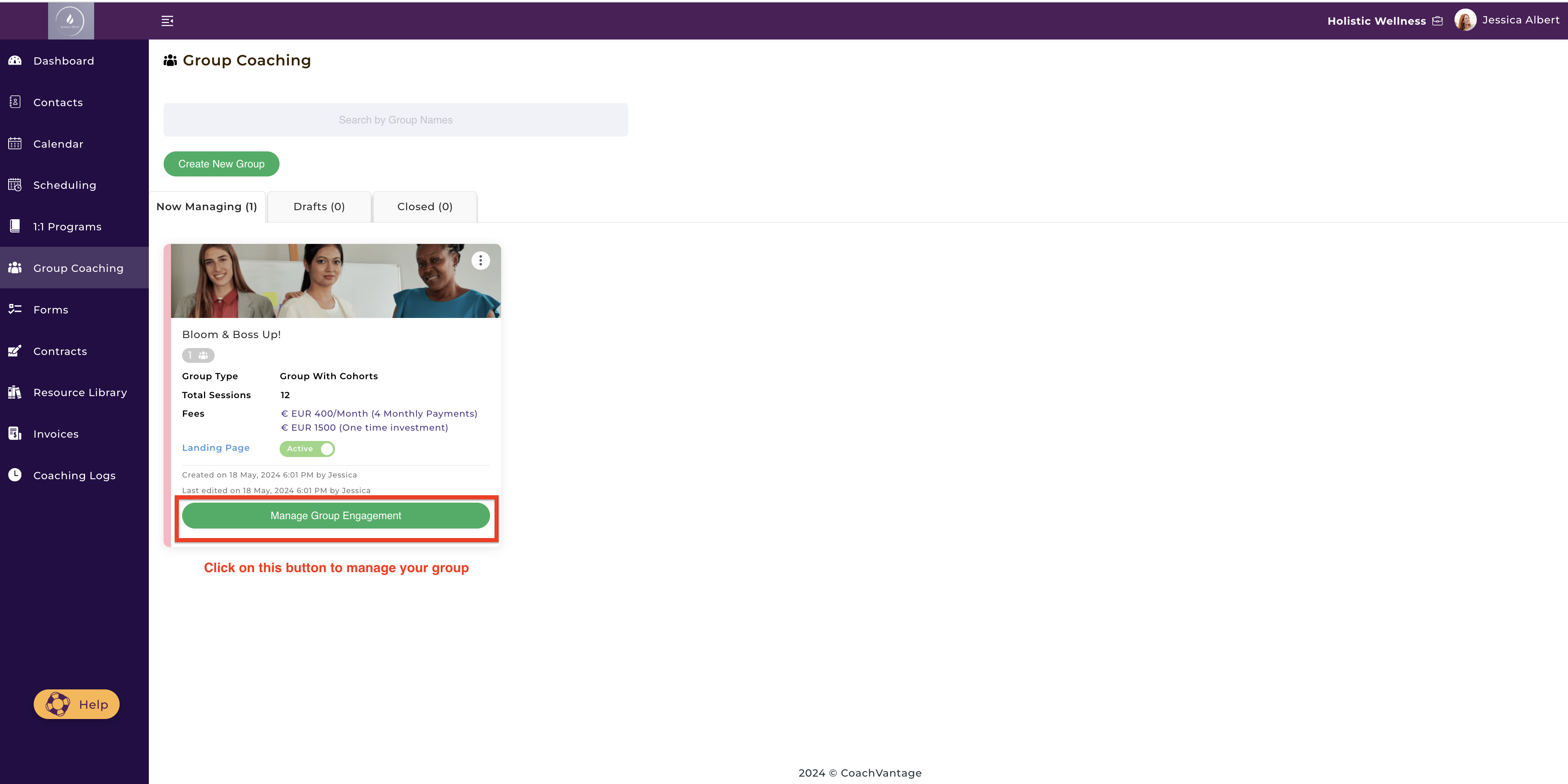Click the Invoices icon in sidebar
The image size is (1568, 784).
coord(15,434)
